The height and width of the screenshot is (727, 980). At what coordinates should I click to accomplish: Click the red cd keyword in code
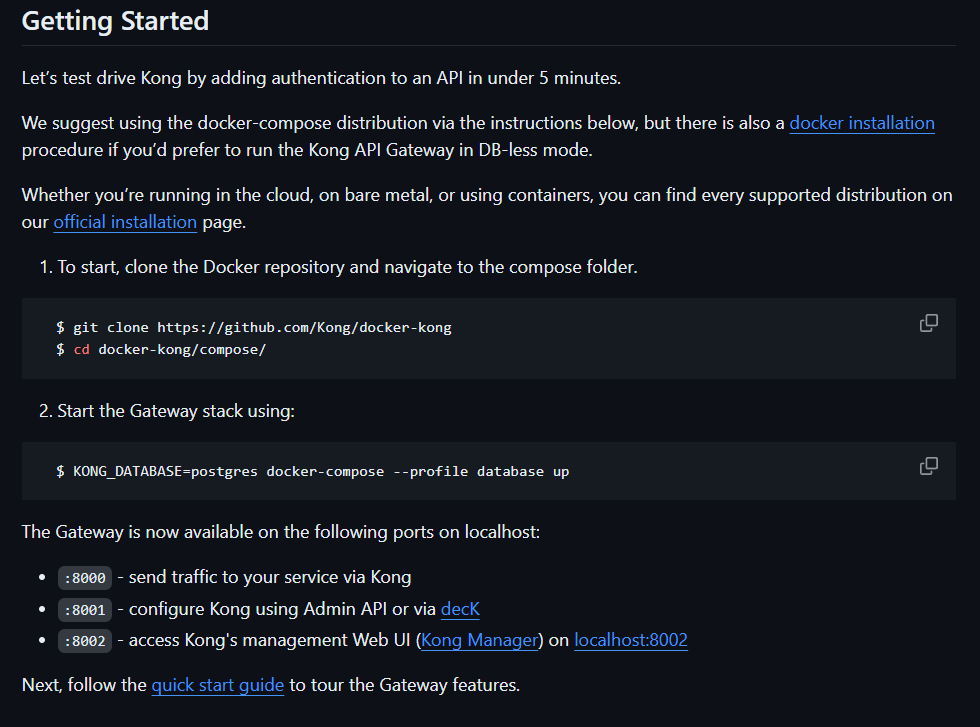point(81,349)
